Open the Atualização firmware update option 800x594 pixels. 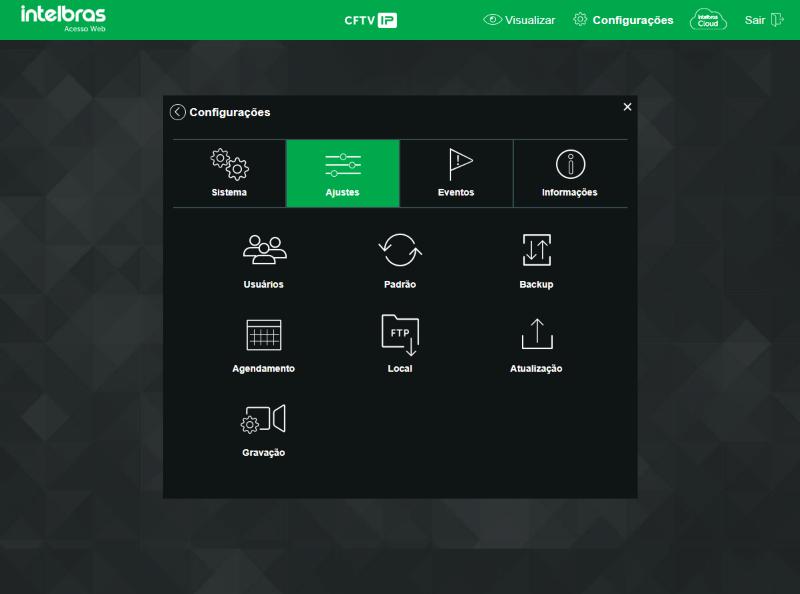(x=536, y=346)
